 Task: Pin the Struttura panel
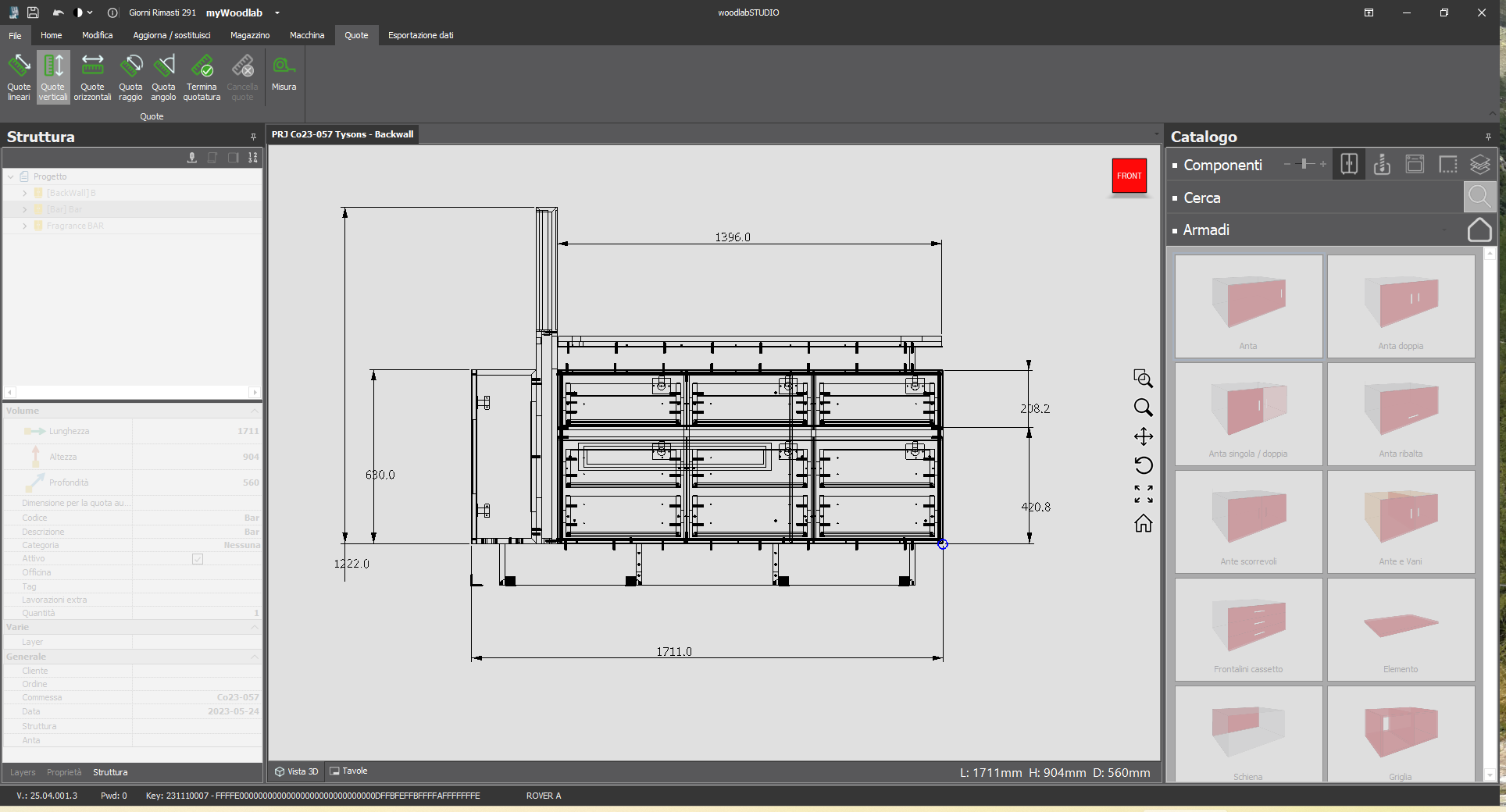[x=253, y=137]
